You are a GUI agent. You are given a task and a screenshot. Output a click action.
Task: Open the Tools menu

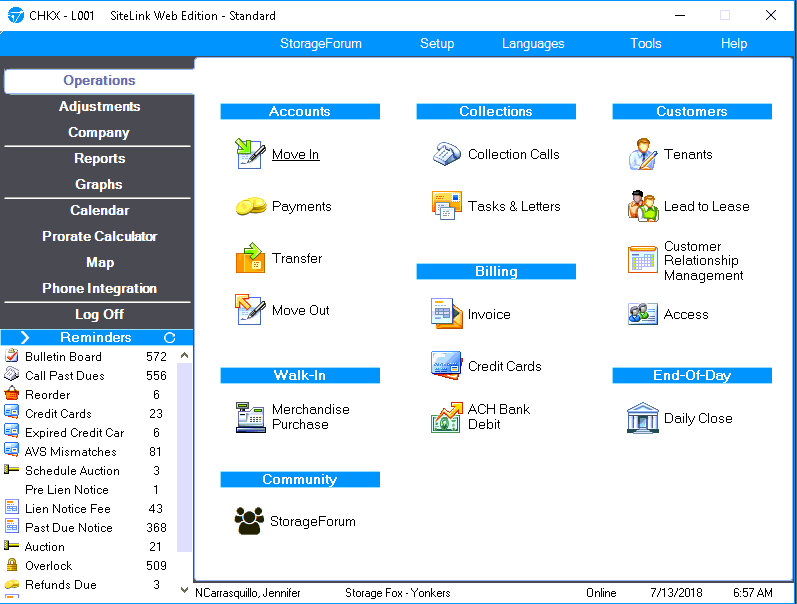(x=646, y=44)
